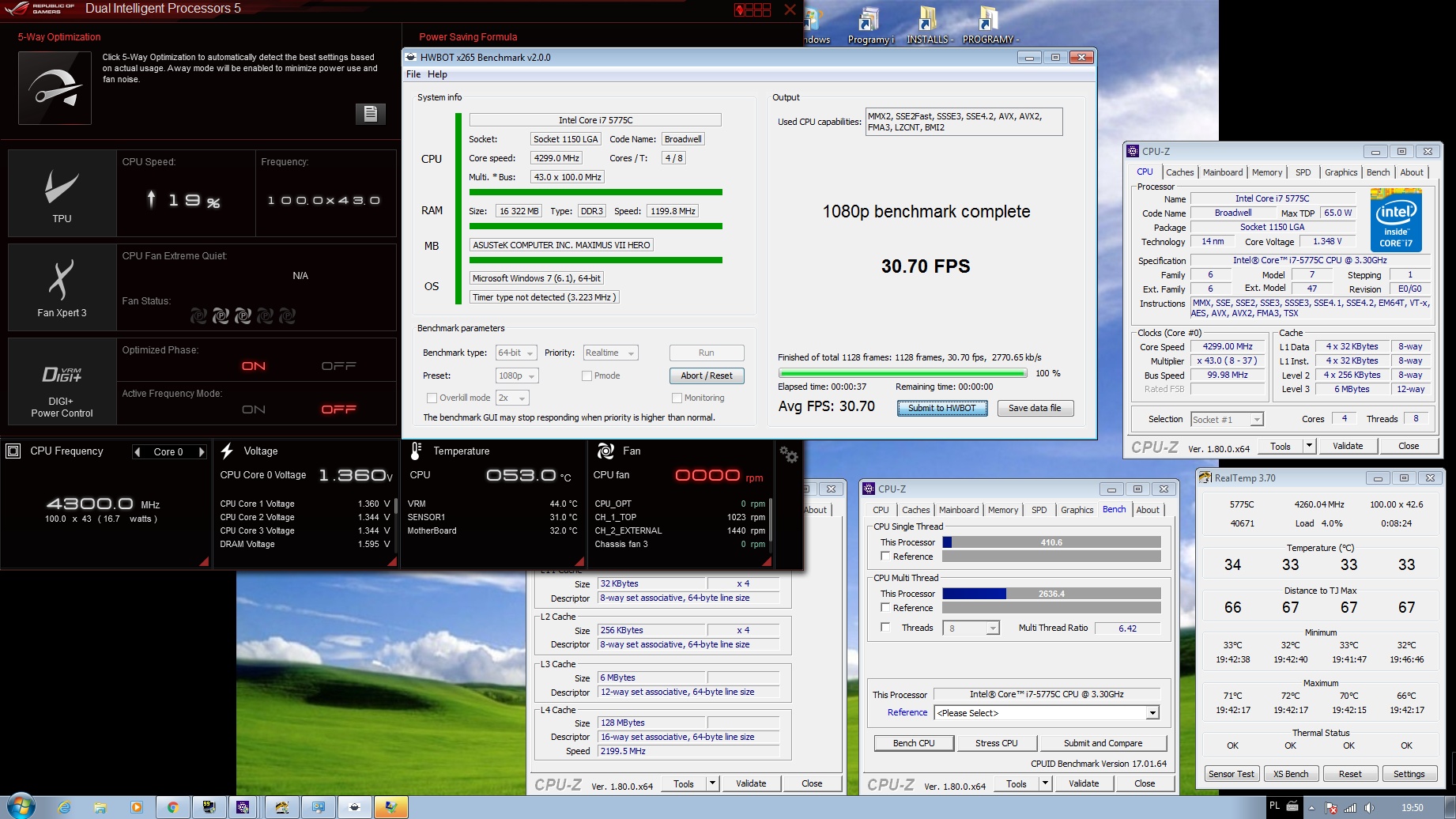The height and width of the screenshot is (819, 1456).
Task: Click the 5-Way Optimization speedometer icon
Action: [55, 88]
